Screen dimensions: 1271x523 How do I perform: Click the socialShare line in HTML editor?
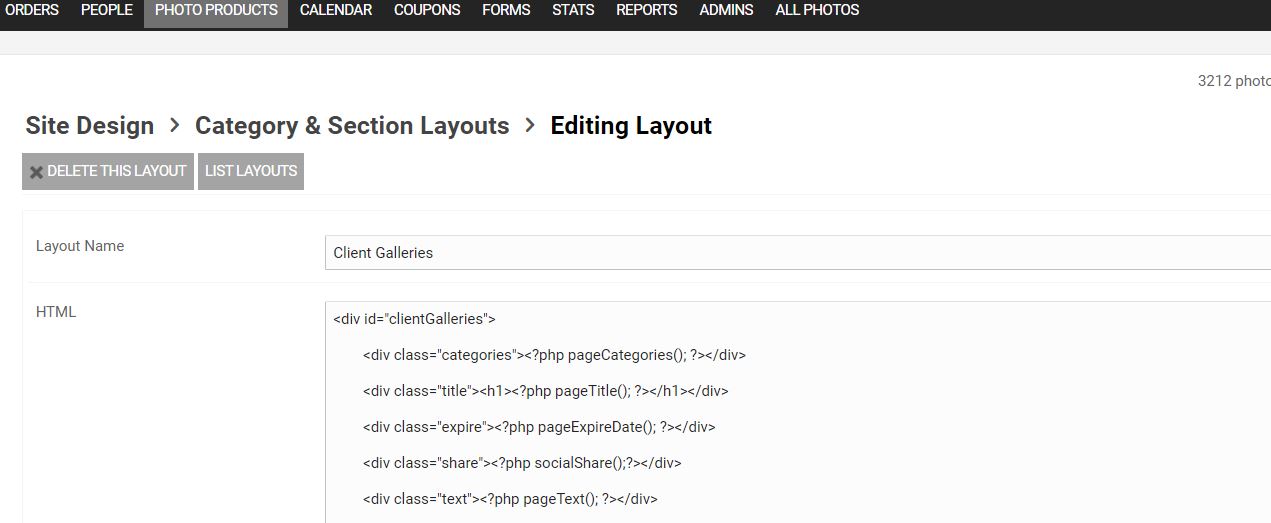tap(522, 463)
